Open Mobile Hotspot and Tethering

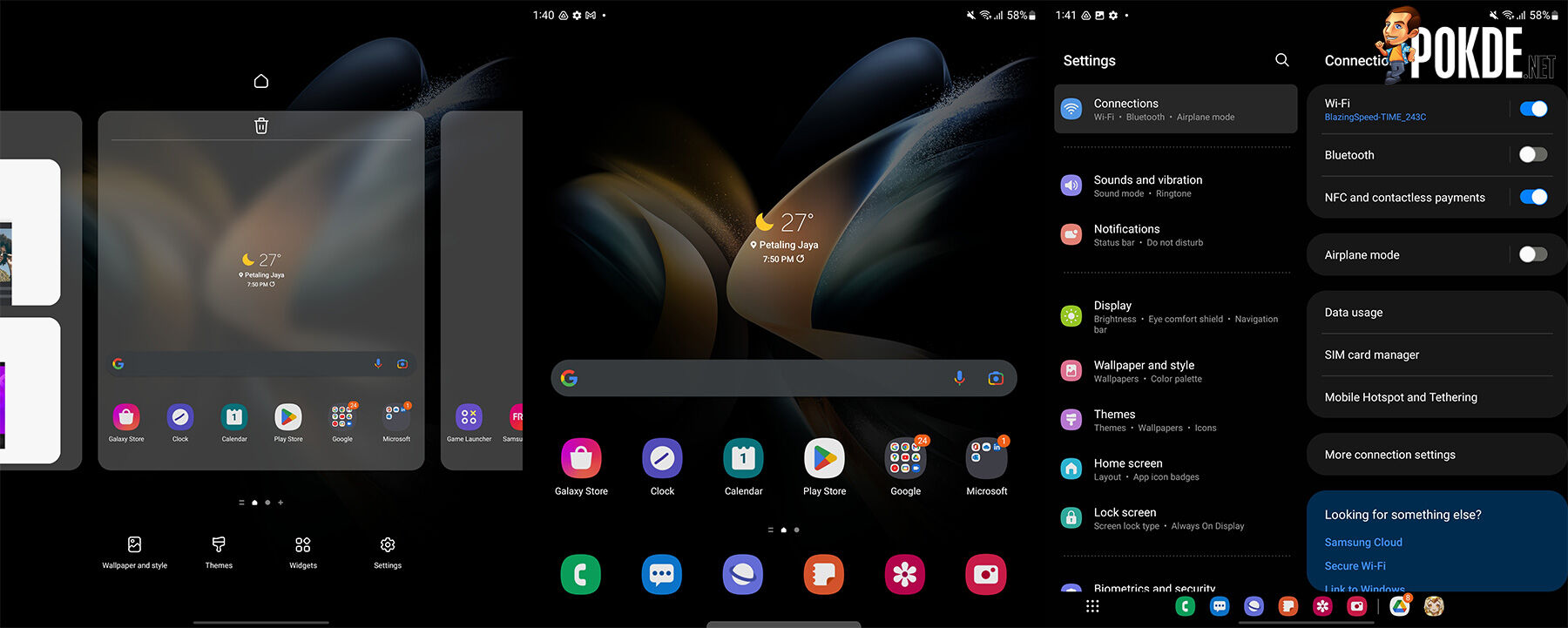click(x=1437, y=397)
